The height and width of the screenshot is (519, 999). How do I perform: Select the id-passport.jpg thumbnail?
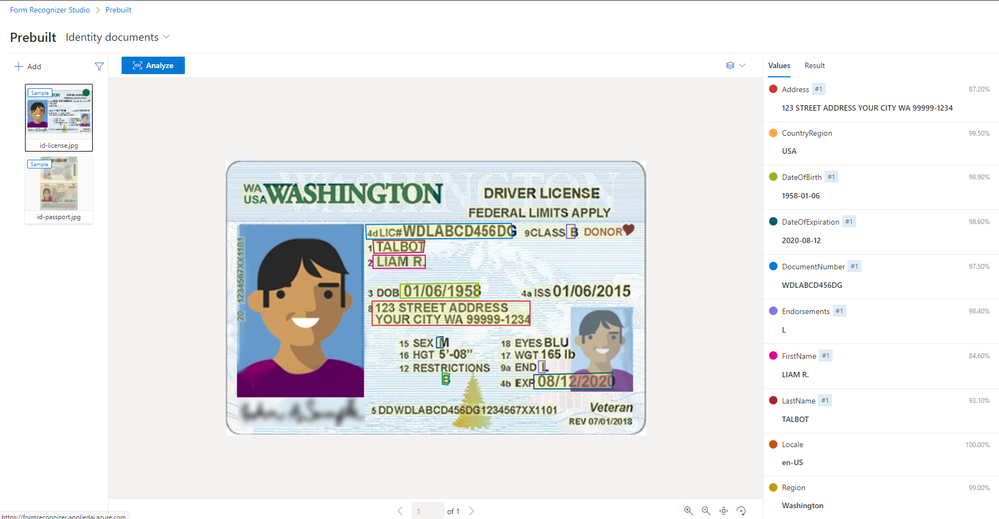click(x=59, y=190)
